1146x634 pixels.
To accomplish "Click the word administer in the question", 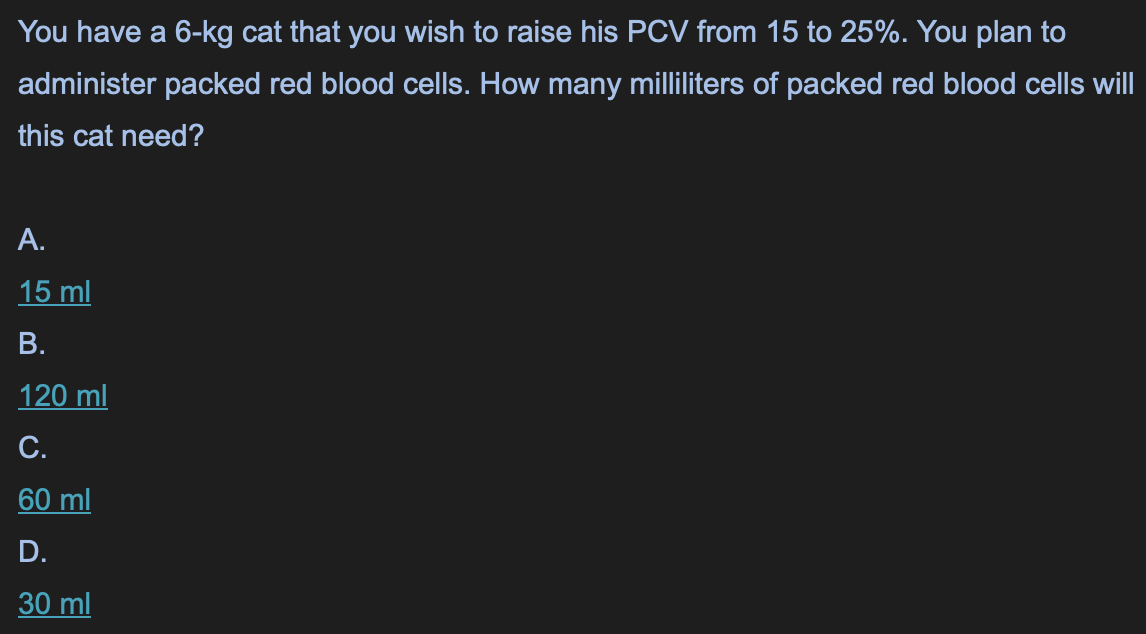I will tap(87, 84).
